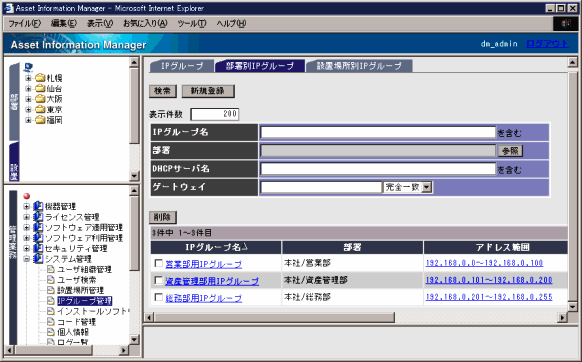
Task: Check the 資産管理部用IPグループ checkbox
Action: pyautogui.click(x=158, y=280)
